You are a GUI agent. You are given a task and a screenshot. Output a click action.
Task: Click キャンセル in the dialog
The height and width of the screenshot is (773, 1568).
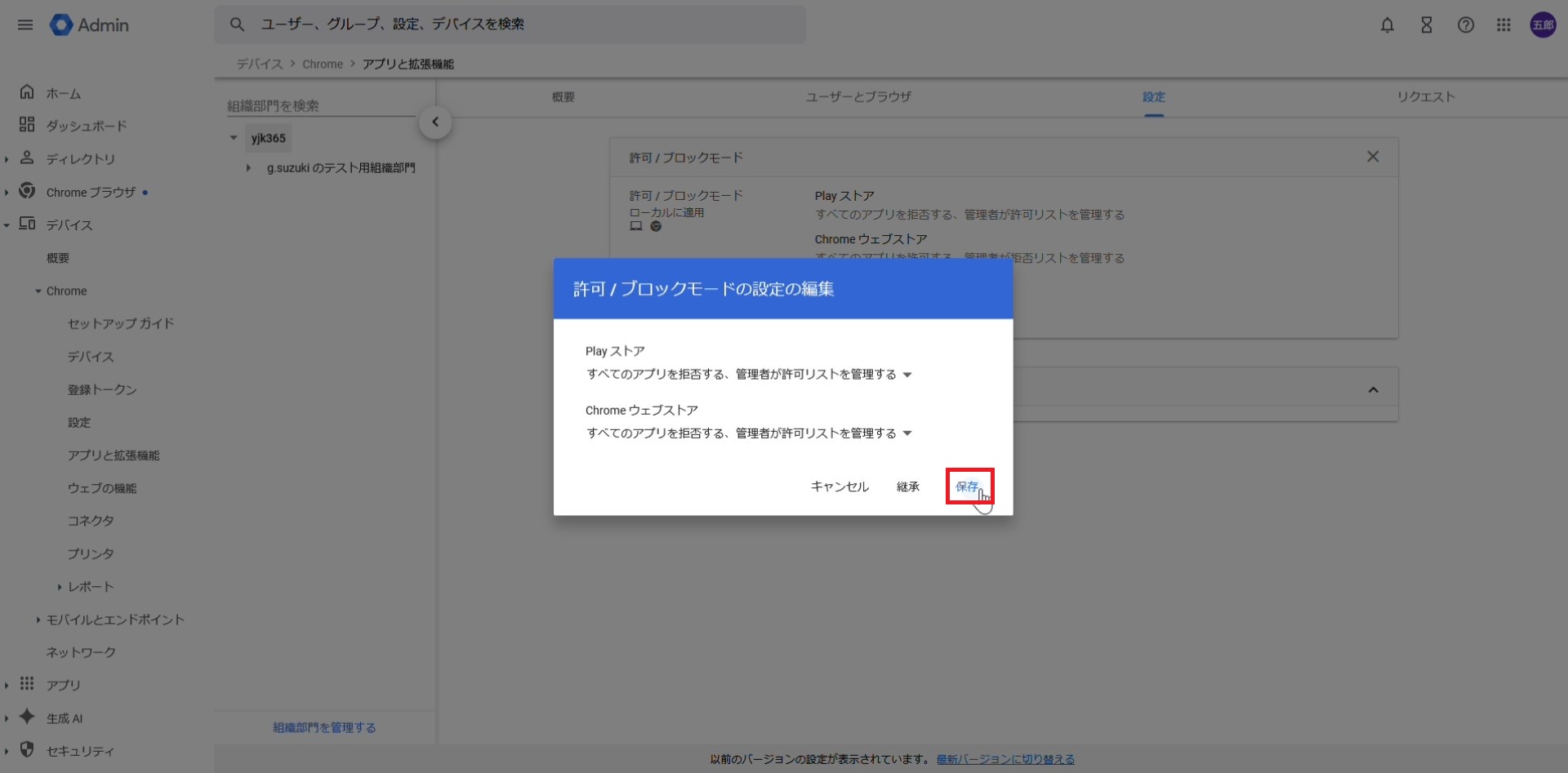pos(839,486)
